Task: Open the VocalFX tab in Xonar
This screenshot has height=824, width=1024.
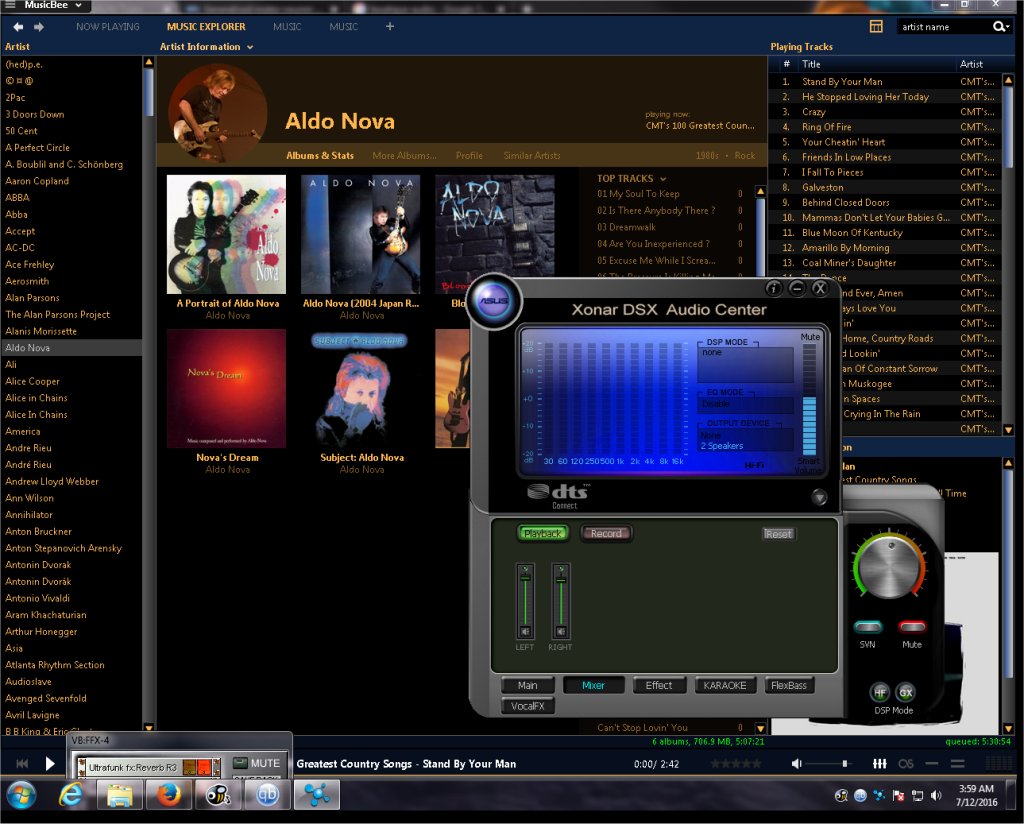Action: point(528,706)
